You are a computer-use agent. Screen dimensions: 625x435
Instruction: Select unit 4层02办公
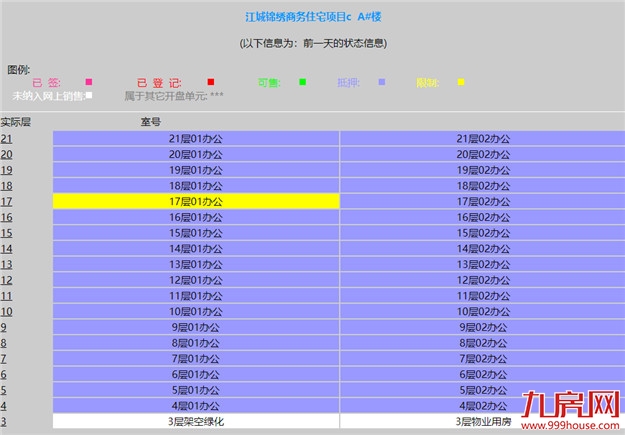[482, 405]
